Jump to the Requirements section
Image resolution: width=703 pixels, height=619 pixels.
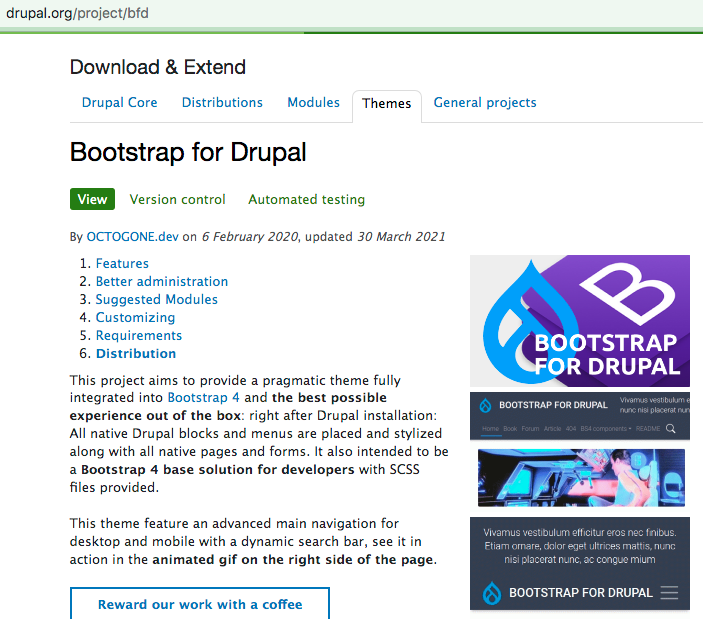[139, 335]
